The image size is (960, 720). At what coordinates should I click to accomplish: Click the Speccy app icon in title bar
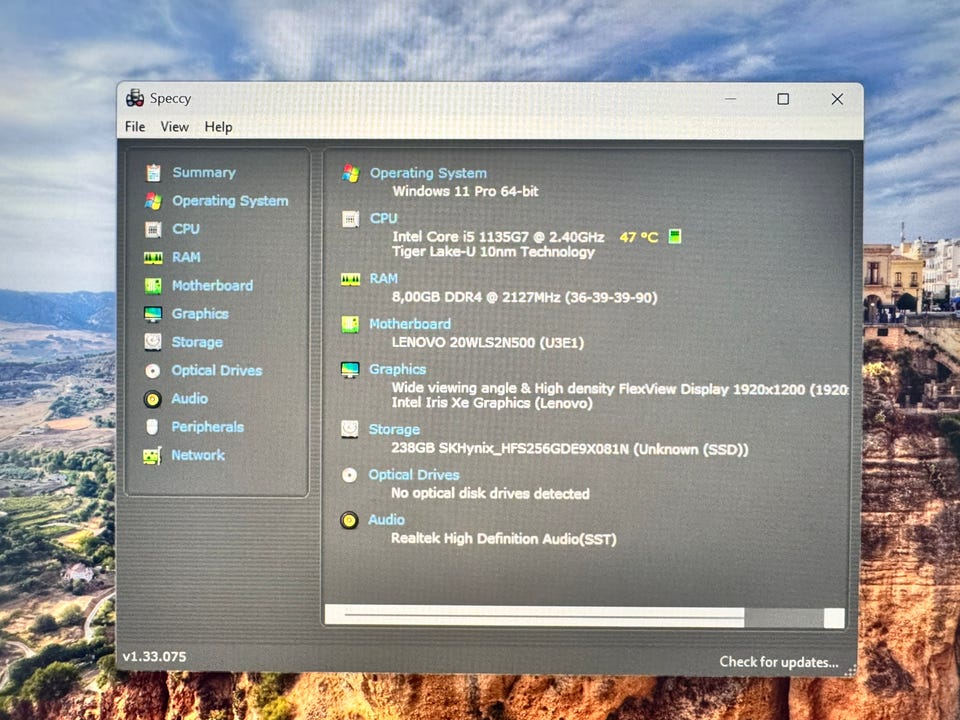coord(135,98)
